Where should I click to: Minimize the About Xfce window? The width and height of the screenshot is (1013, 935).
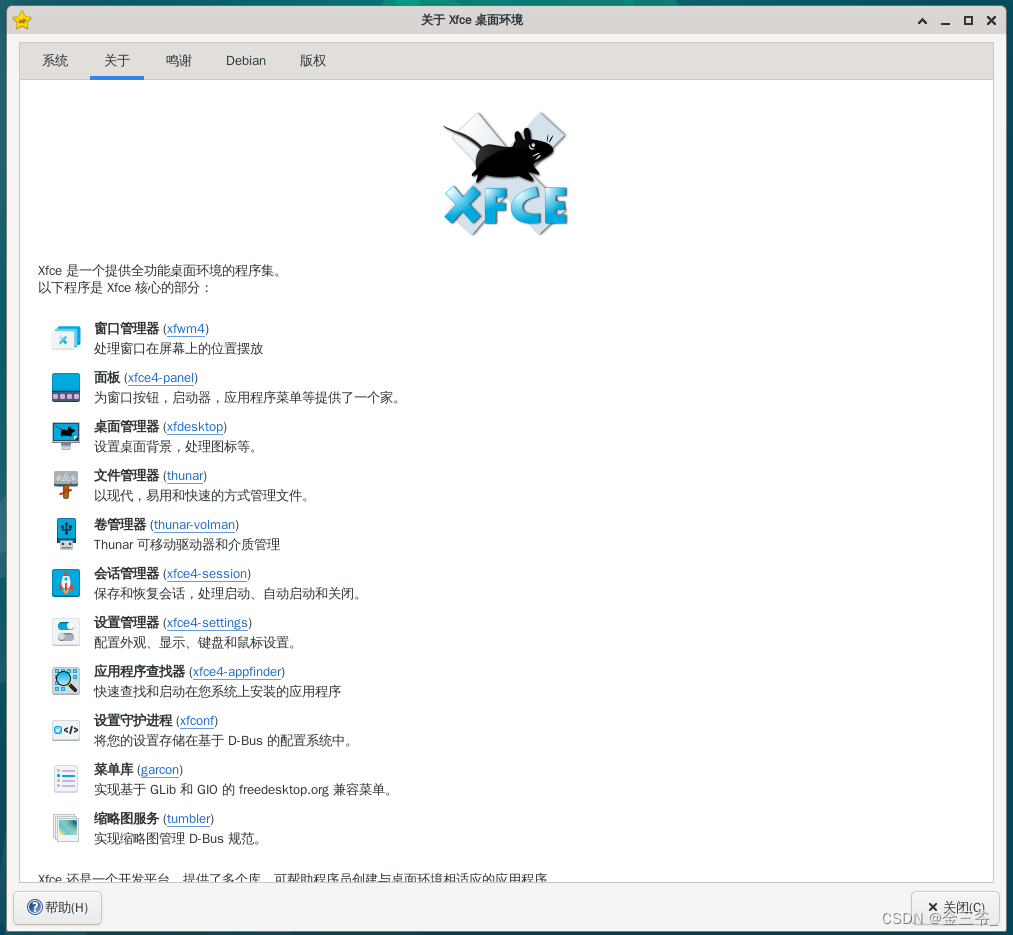pos(945,21)
